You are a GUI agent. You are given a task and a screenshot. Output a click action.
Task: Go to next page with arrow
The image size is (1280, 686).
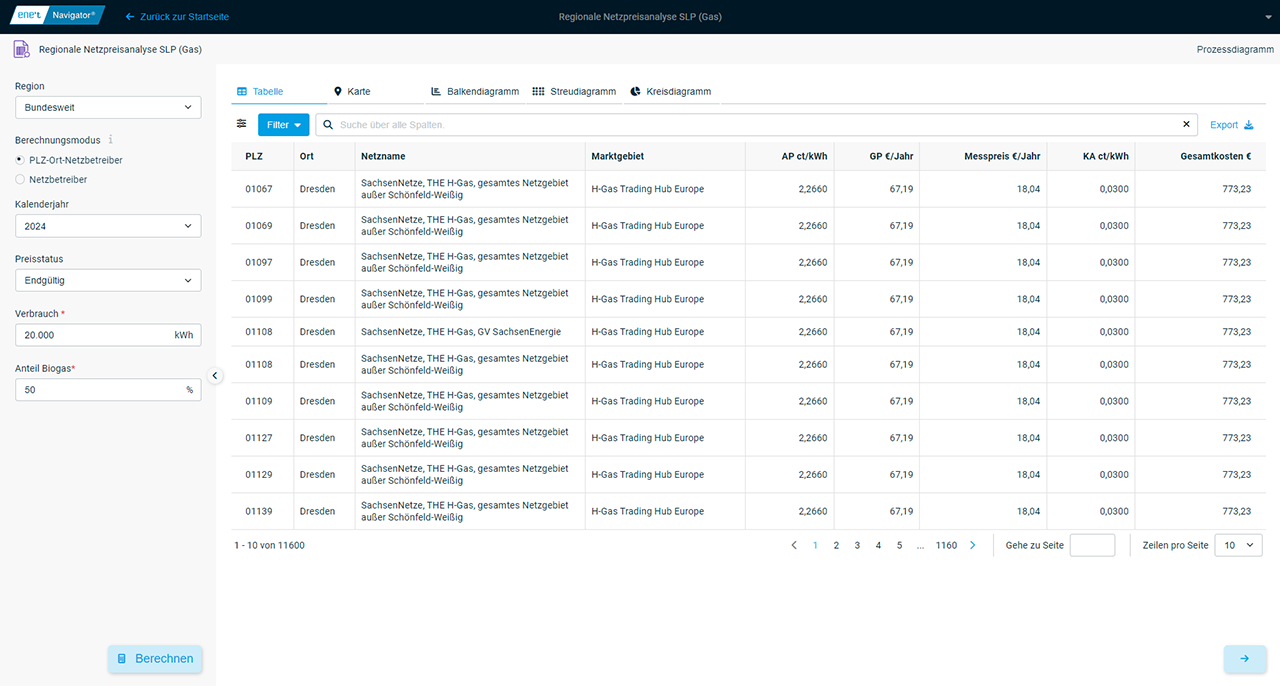[972, 545]
